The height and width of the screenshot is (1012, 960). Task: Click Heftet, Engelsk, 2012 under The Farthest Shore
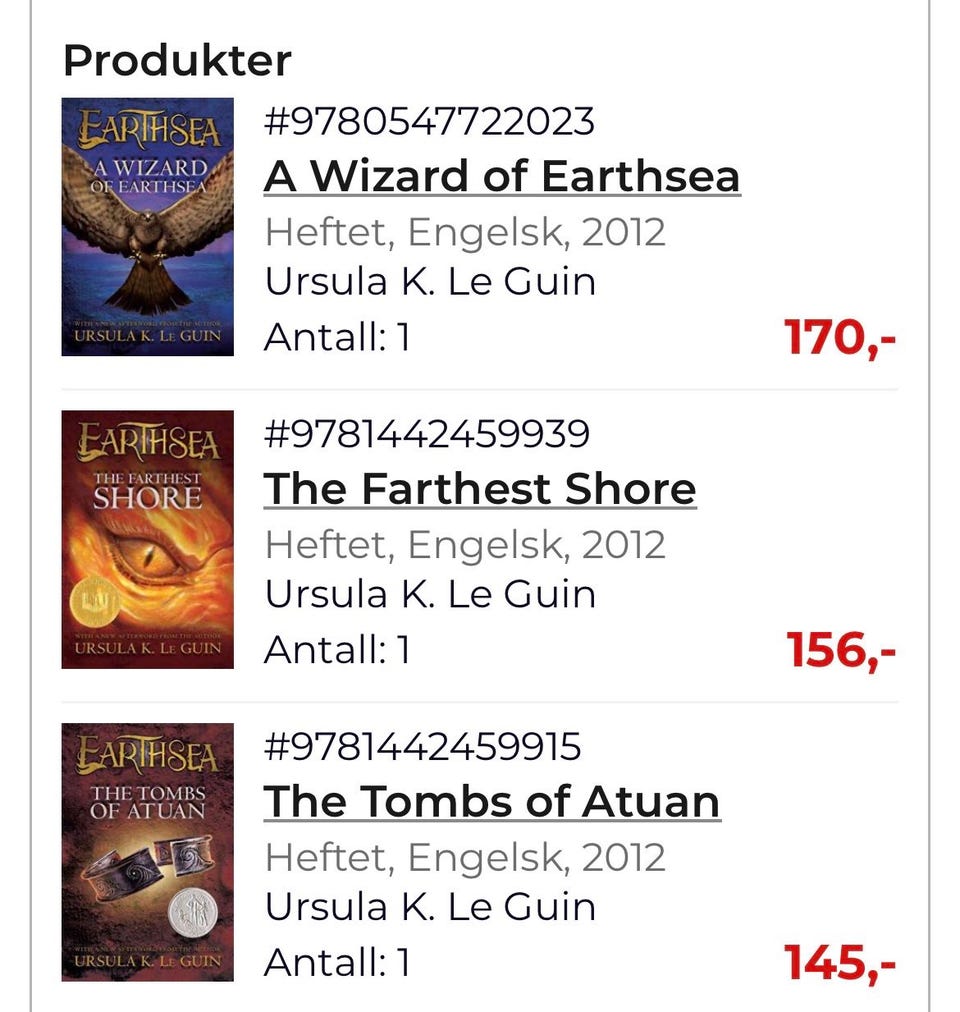465,545
